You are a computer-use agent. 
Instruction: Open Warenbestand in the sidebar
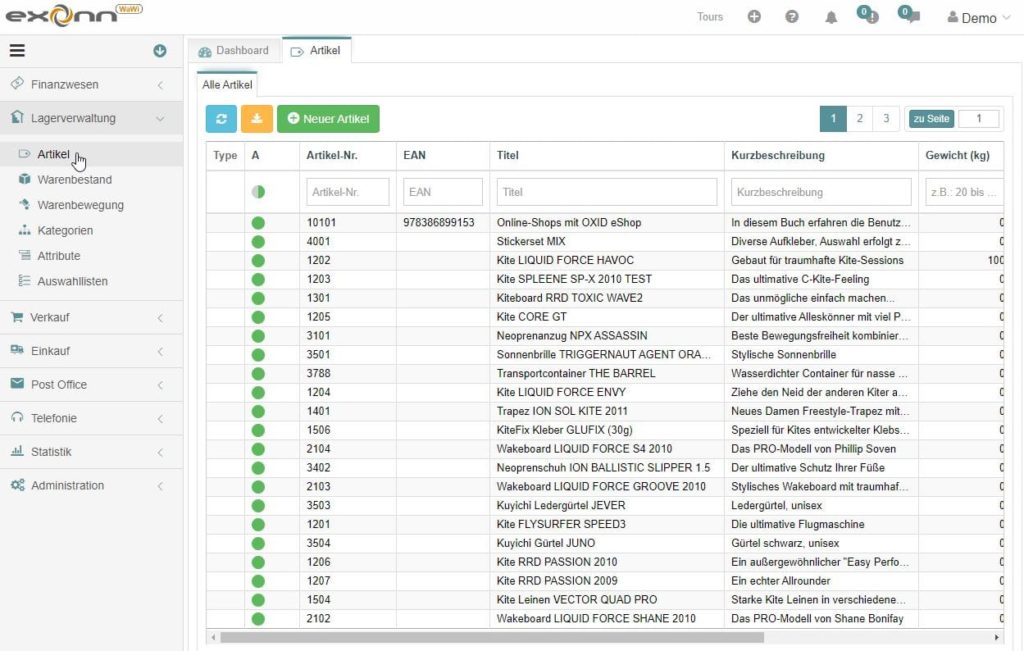coord(74,179)
